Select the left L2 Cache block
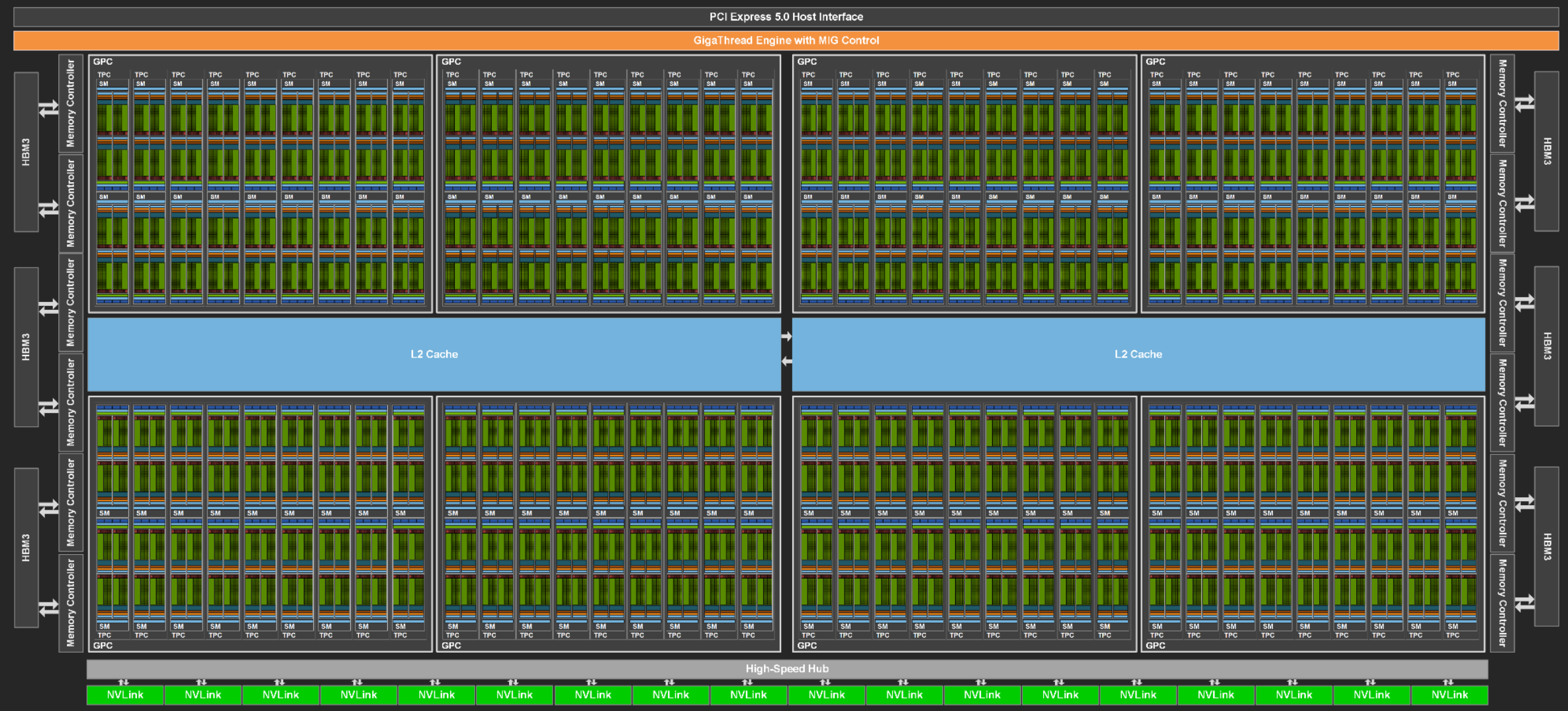 pos(434,354)
